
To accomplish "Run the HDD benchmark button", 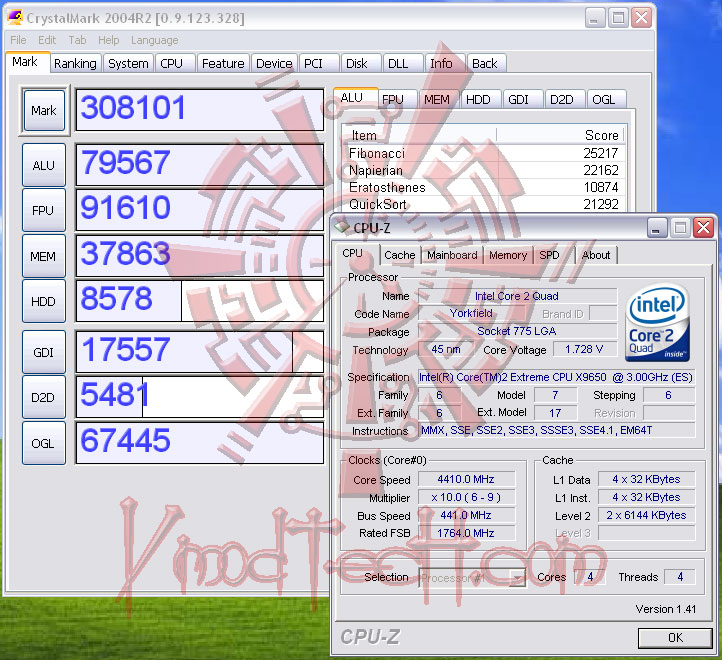I will [44, 301].
